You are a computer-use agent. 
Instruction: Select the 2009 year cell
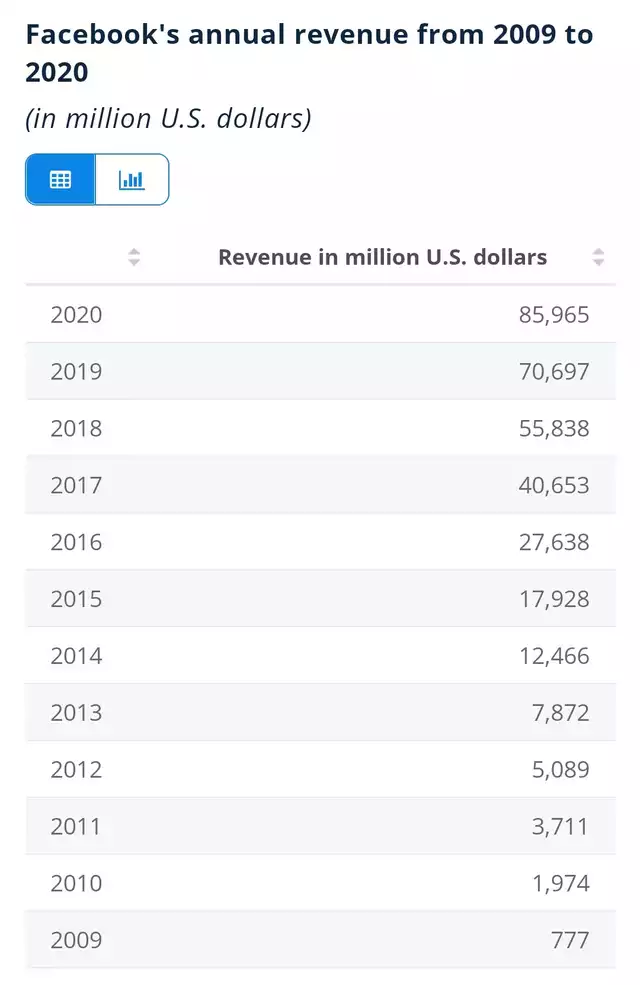(77, 940)
